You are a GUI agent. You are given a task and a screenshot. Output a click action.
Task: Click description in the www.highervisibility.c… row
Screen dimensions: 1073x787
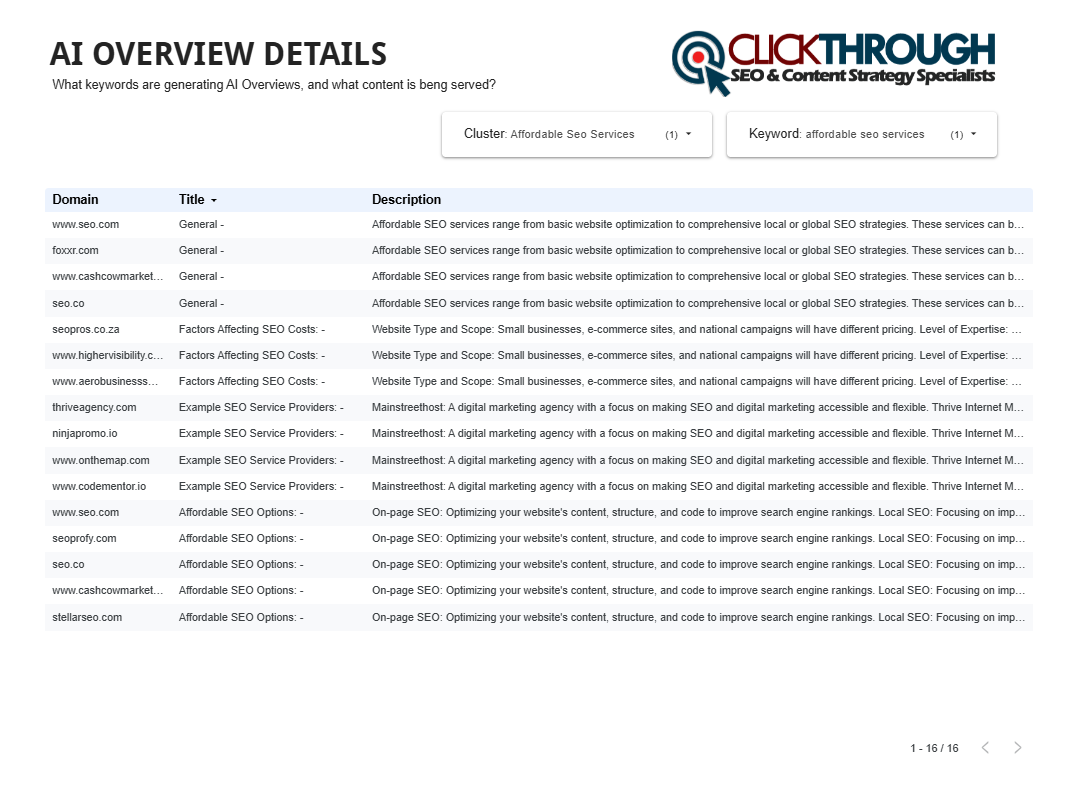pyautogui.click(x=697, y=355)
